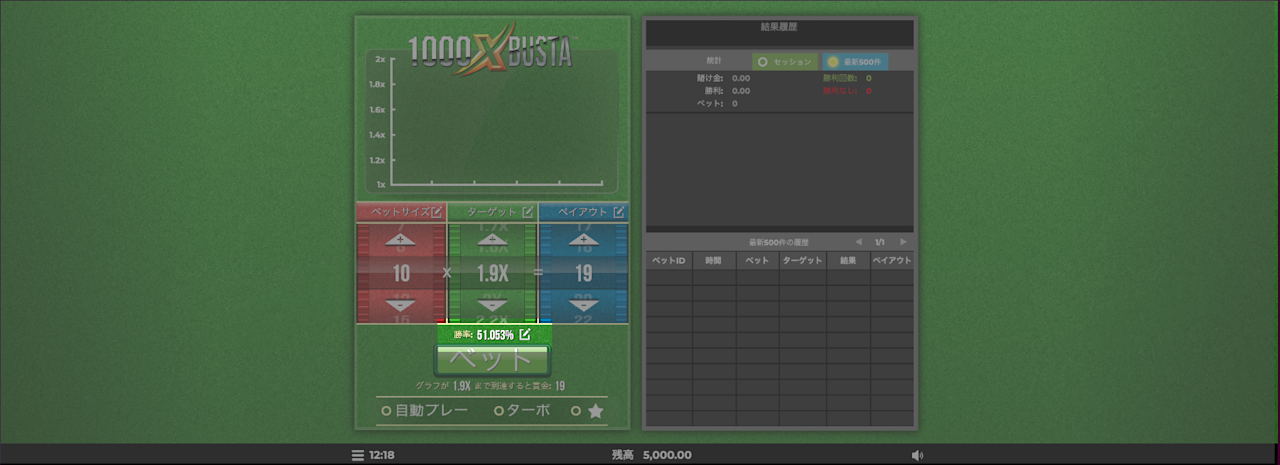The image size is (1280, 465).
Task: Click the 賭け金 0.00 statistic
Action: pos(724,78)
